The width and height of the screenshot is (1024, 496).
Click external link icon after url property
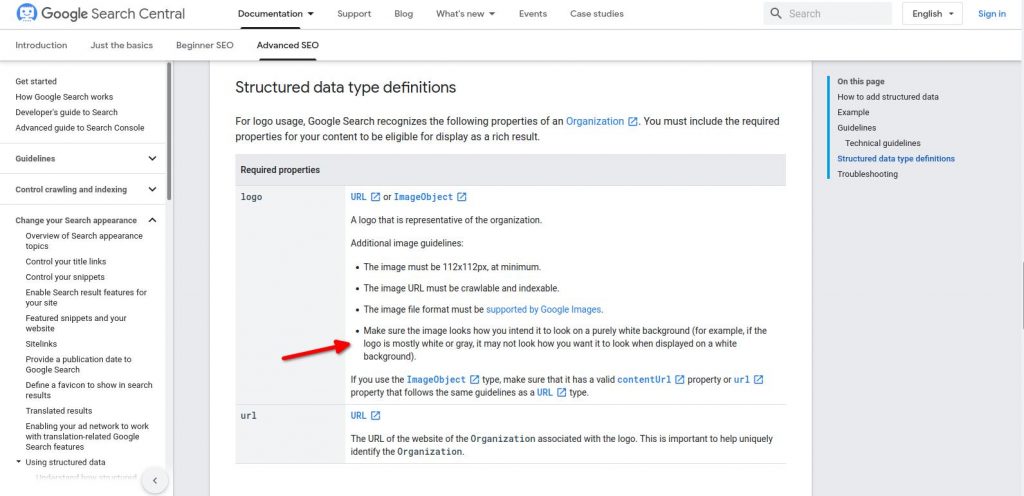pos(758,380)
